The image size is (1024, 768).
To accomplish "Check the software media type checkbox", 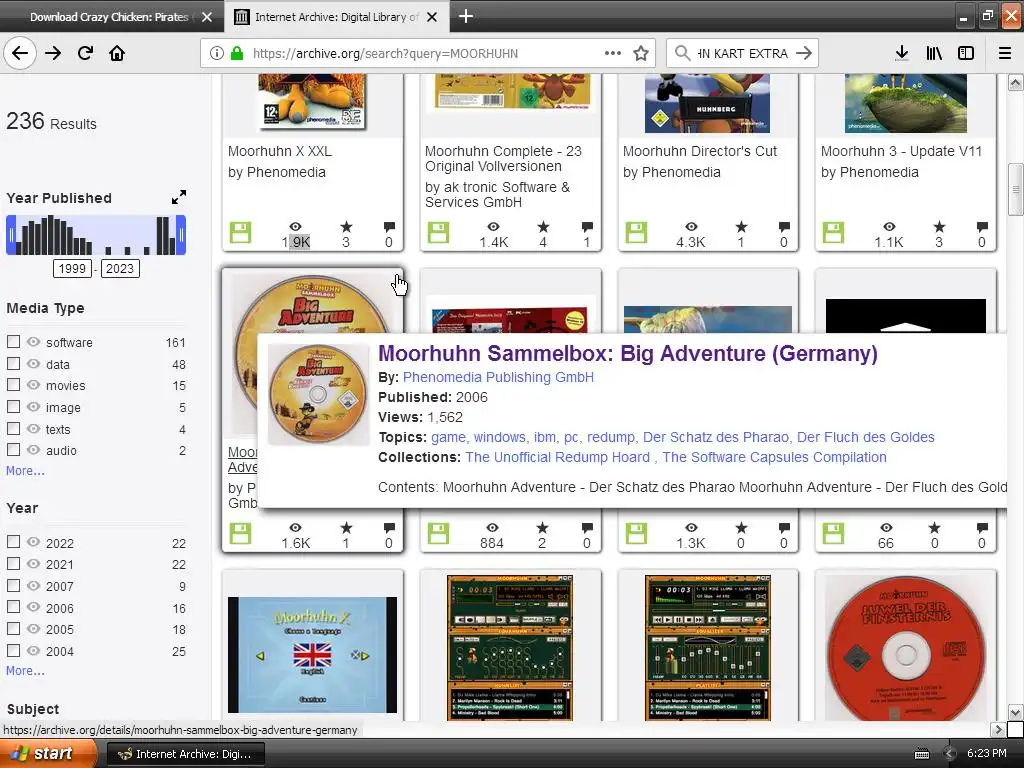I will pos(13,342).
